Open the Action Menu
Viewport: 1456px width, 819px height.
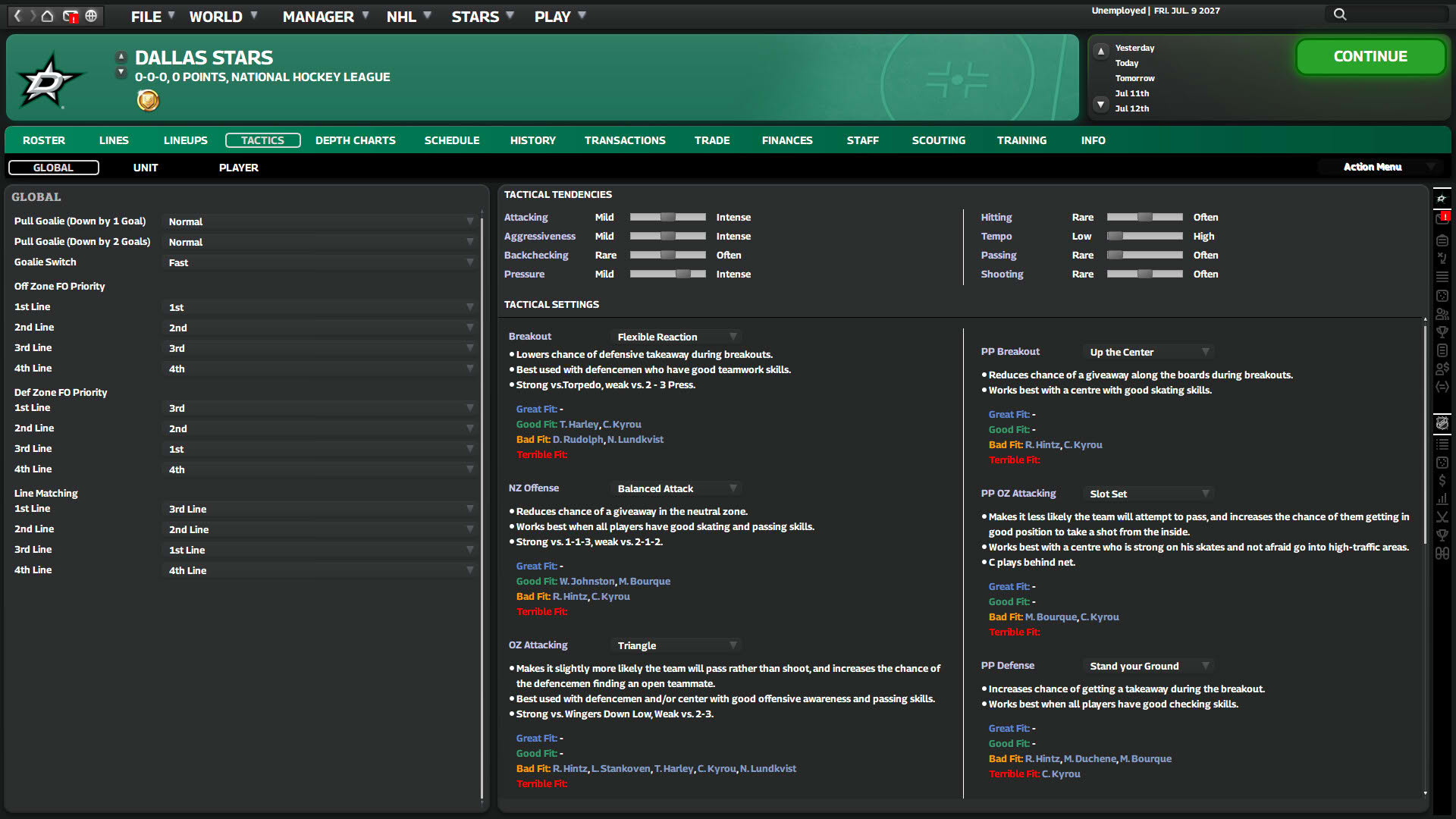1379,167
